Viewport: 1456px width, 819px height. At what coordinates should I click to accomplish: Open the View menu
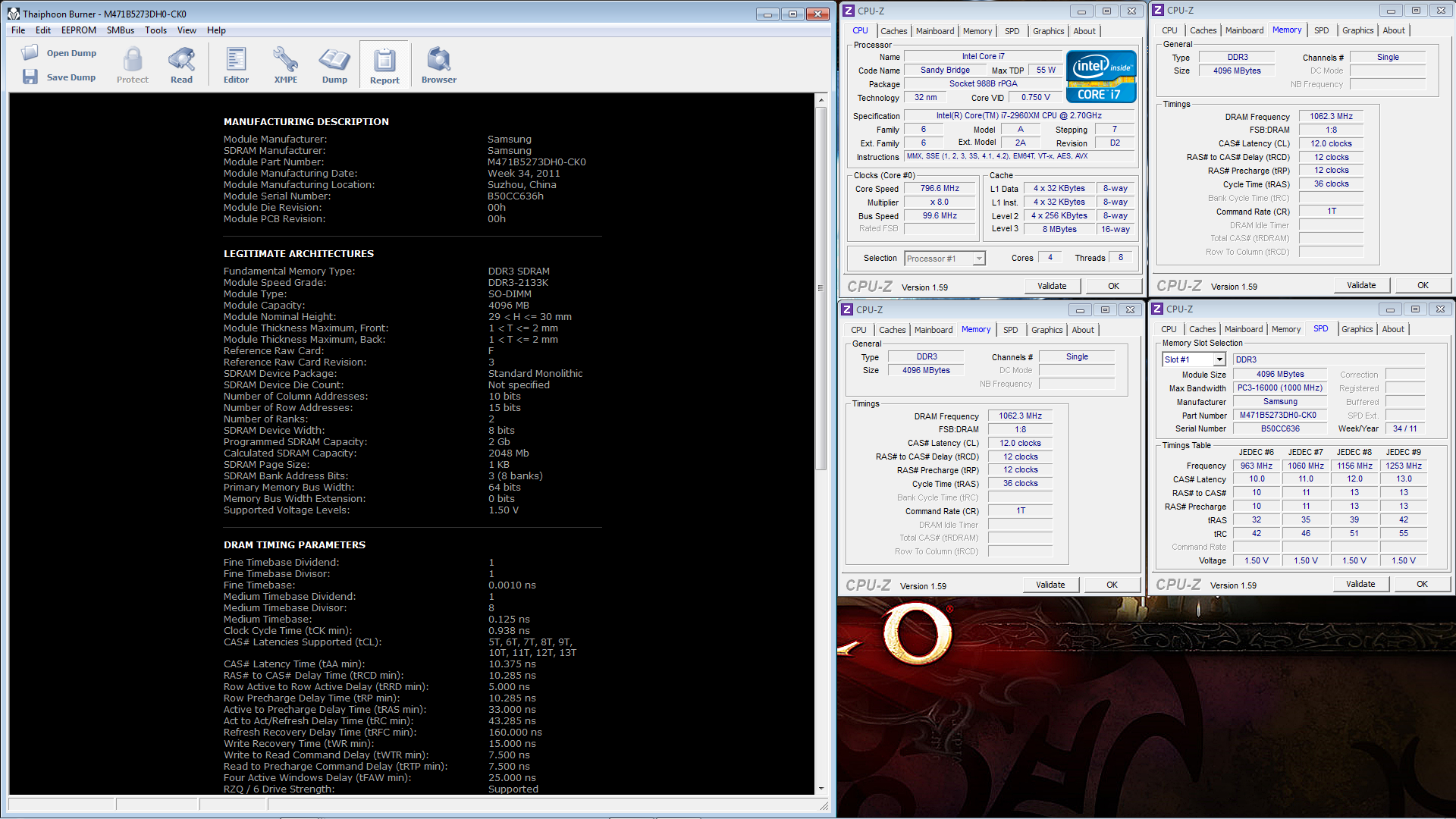pyautogui.click(x=187, y=30)
